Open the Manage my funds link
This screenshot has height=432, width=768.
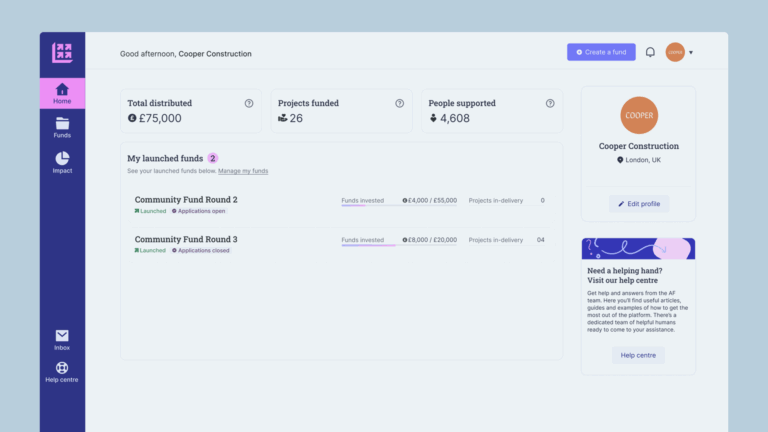(x=243, y=171)
